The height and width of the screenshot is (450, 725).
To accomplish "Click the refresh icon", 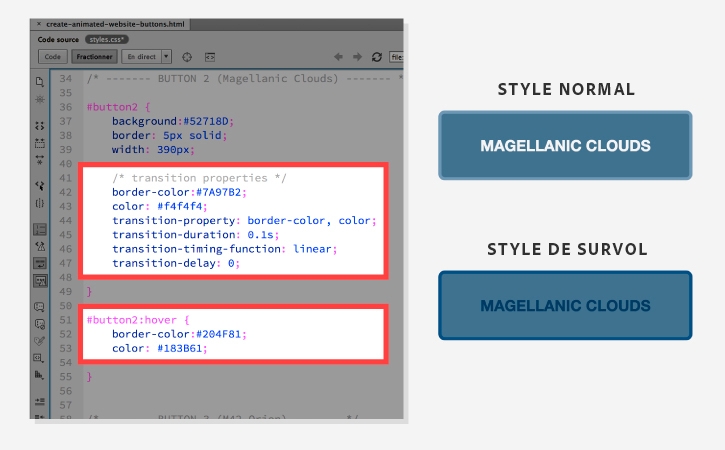I will click(x=377, y=57).
